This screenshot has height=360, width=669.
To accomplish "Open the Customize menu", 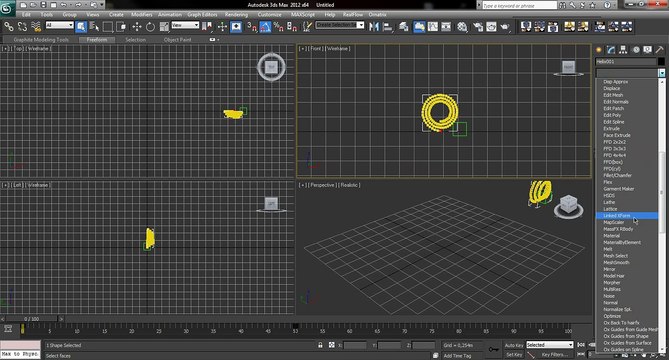I will (269, 15).
